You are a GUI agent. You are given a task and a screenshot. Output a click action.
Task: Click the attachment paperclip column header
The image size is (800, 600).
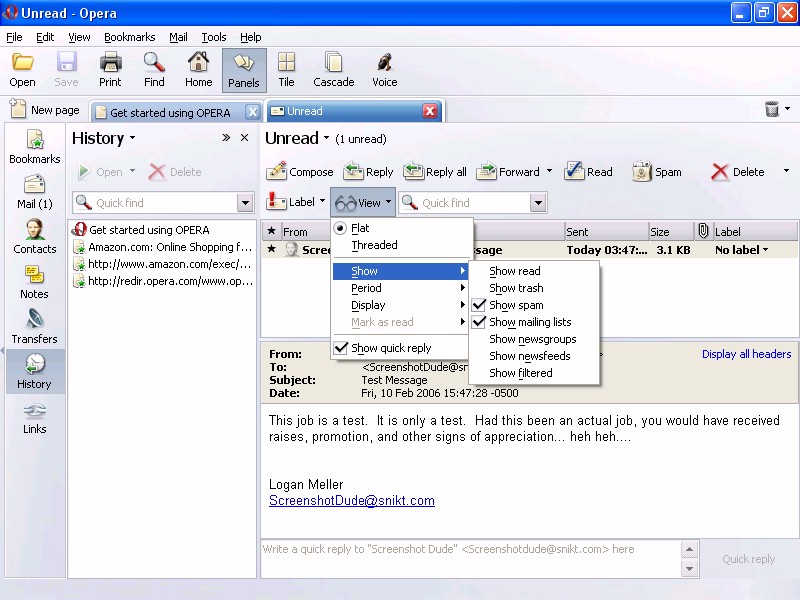pos(703,231)
